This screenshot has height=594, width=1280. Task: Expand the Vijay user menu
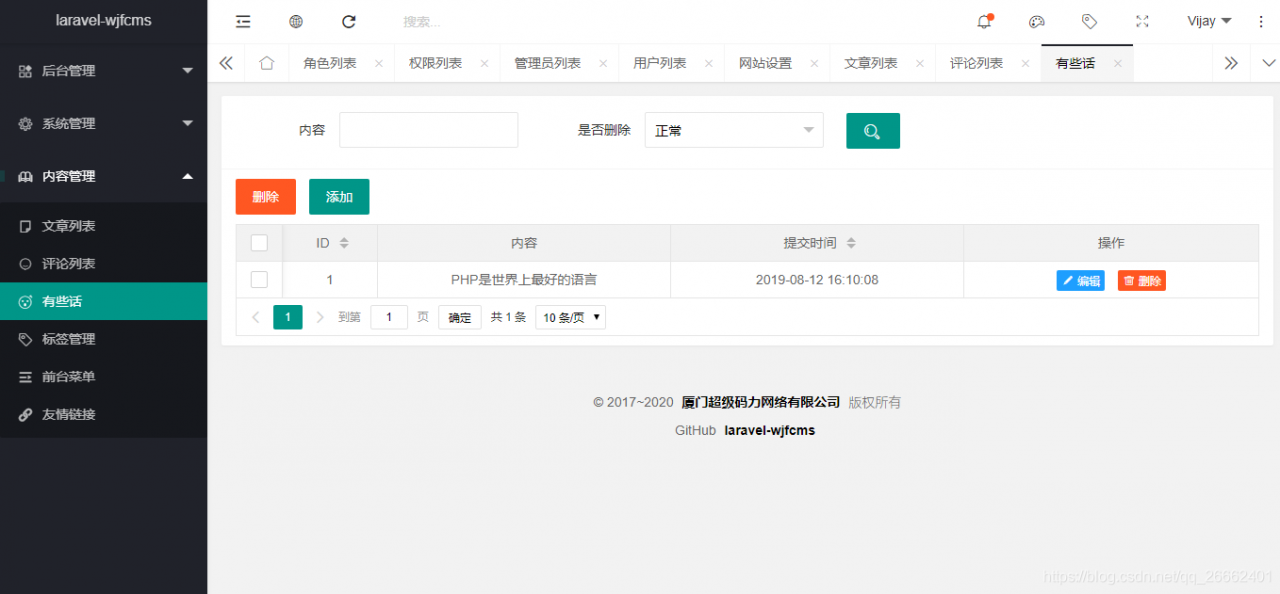[x=1209, y=21]
